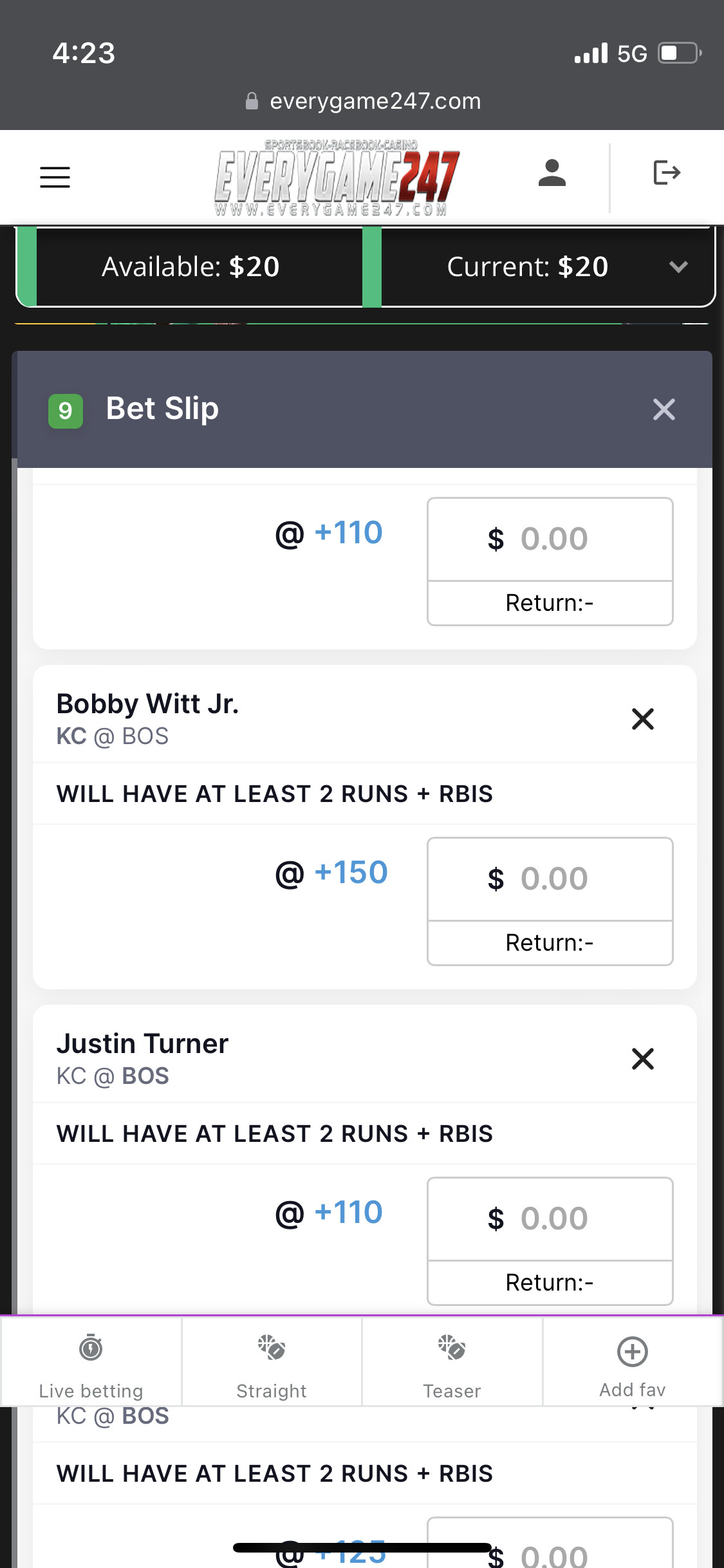Open Live betting from bottom bar
The image size is (724, 1568).
click(x=91, y=1361)
